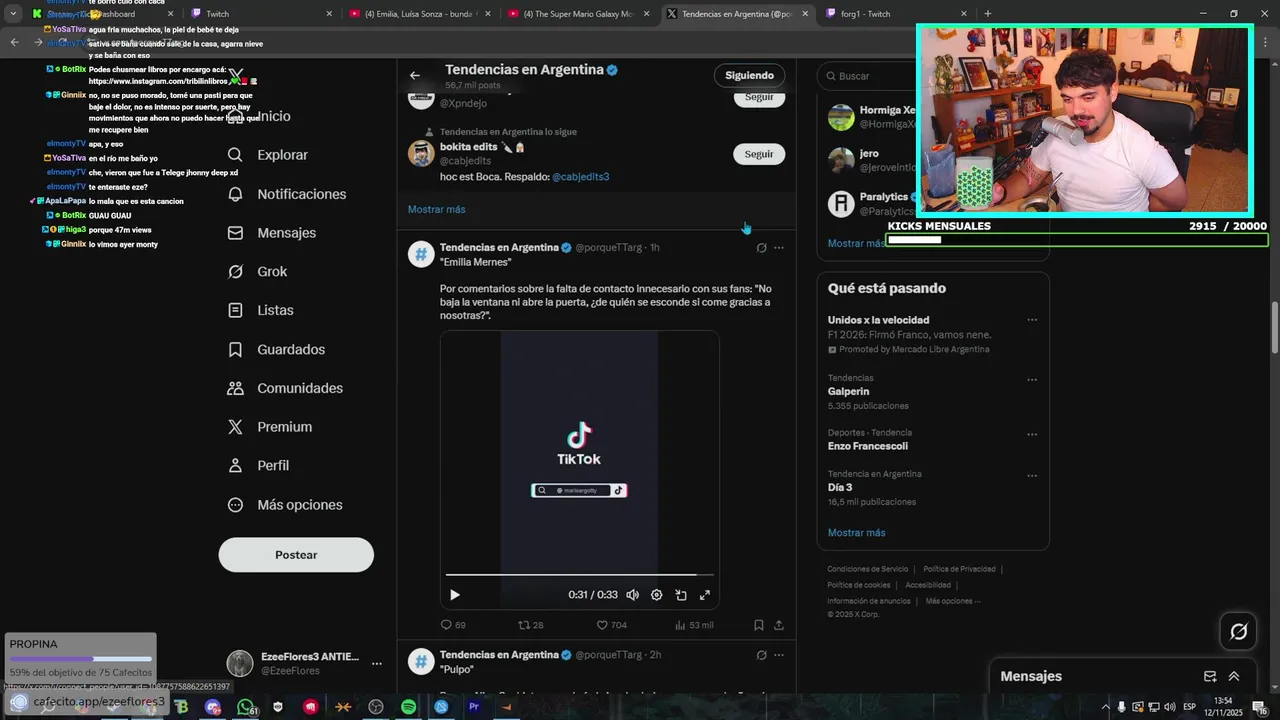Open more options for Galperin trend

pos(1032,380)
